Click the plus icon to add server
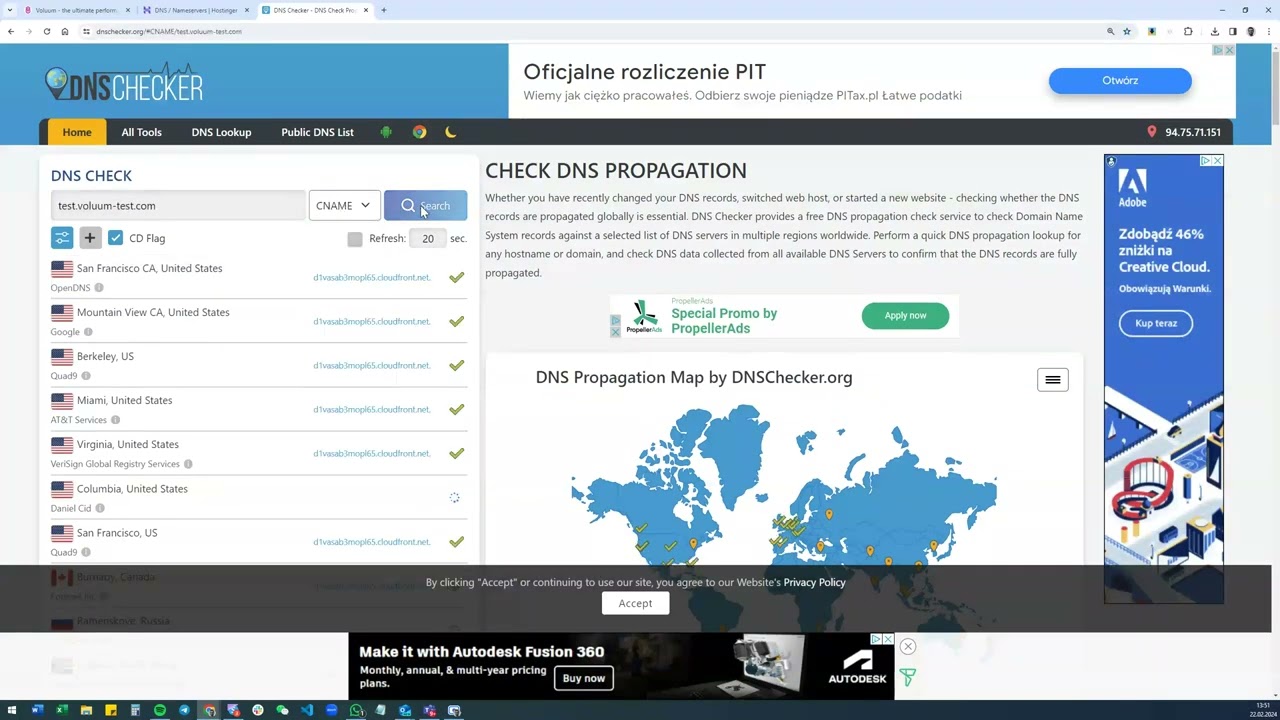The image size is (1280, 720). point(89,238)
